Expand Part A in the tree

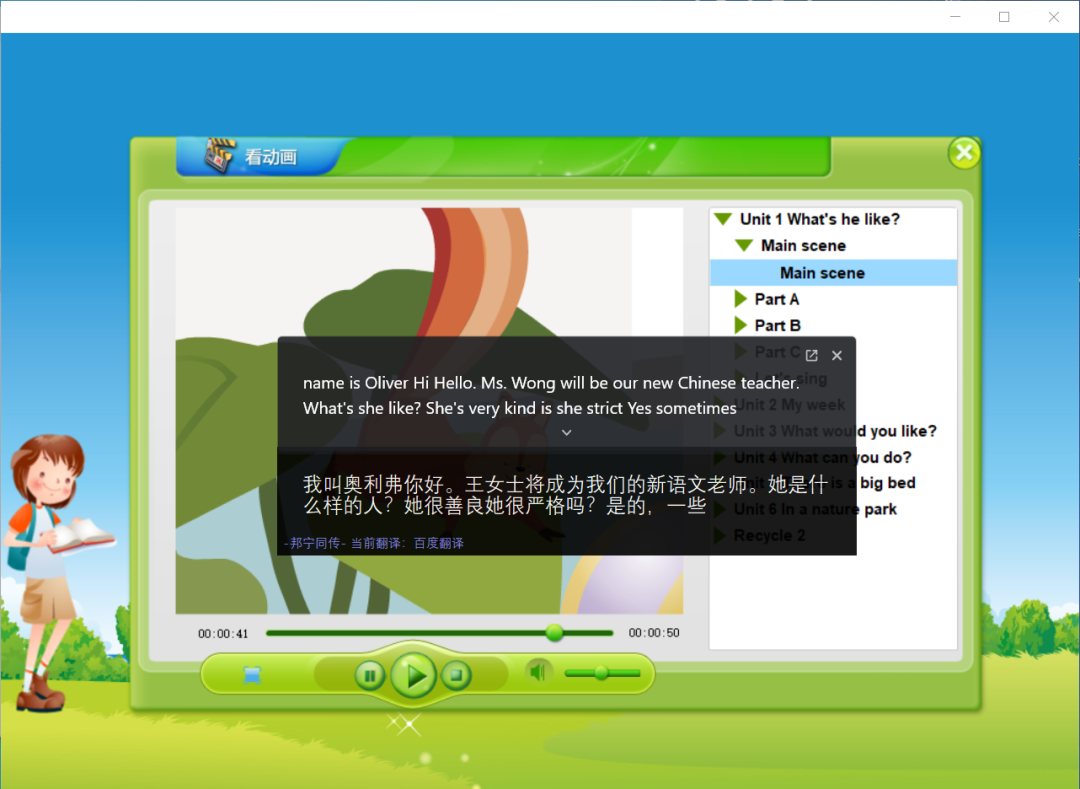[x=740, y=299]
